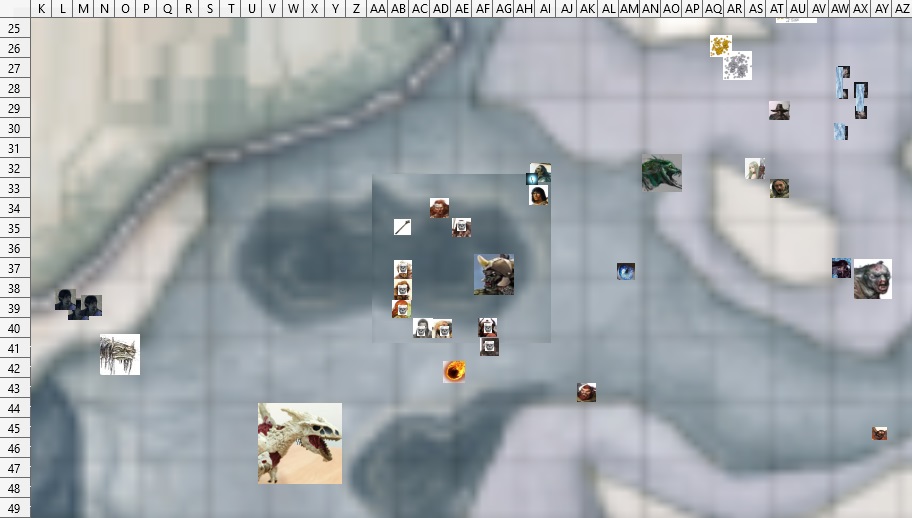Click the wide-brim hat man token
This screenshot has height=518, width=912.
click(x=779, y=110)
